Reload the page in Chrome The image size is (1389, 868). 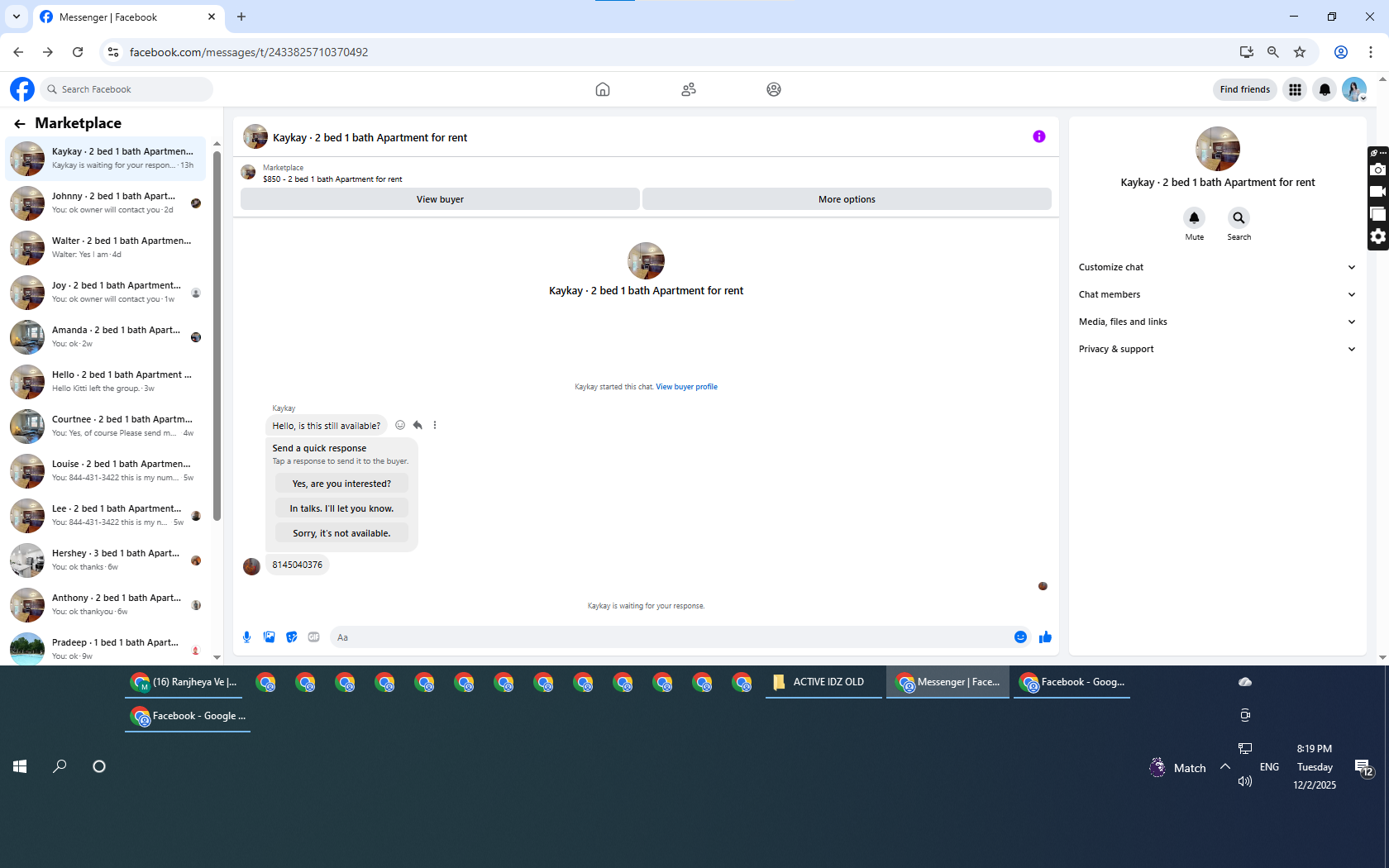[78, 52]
